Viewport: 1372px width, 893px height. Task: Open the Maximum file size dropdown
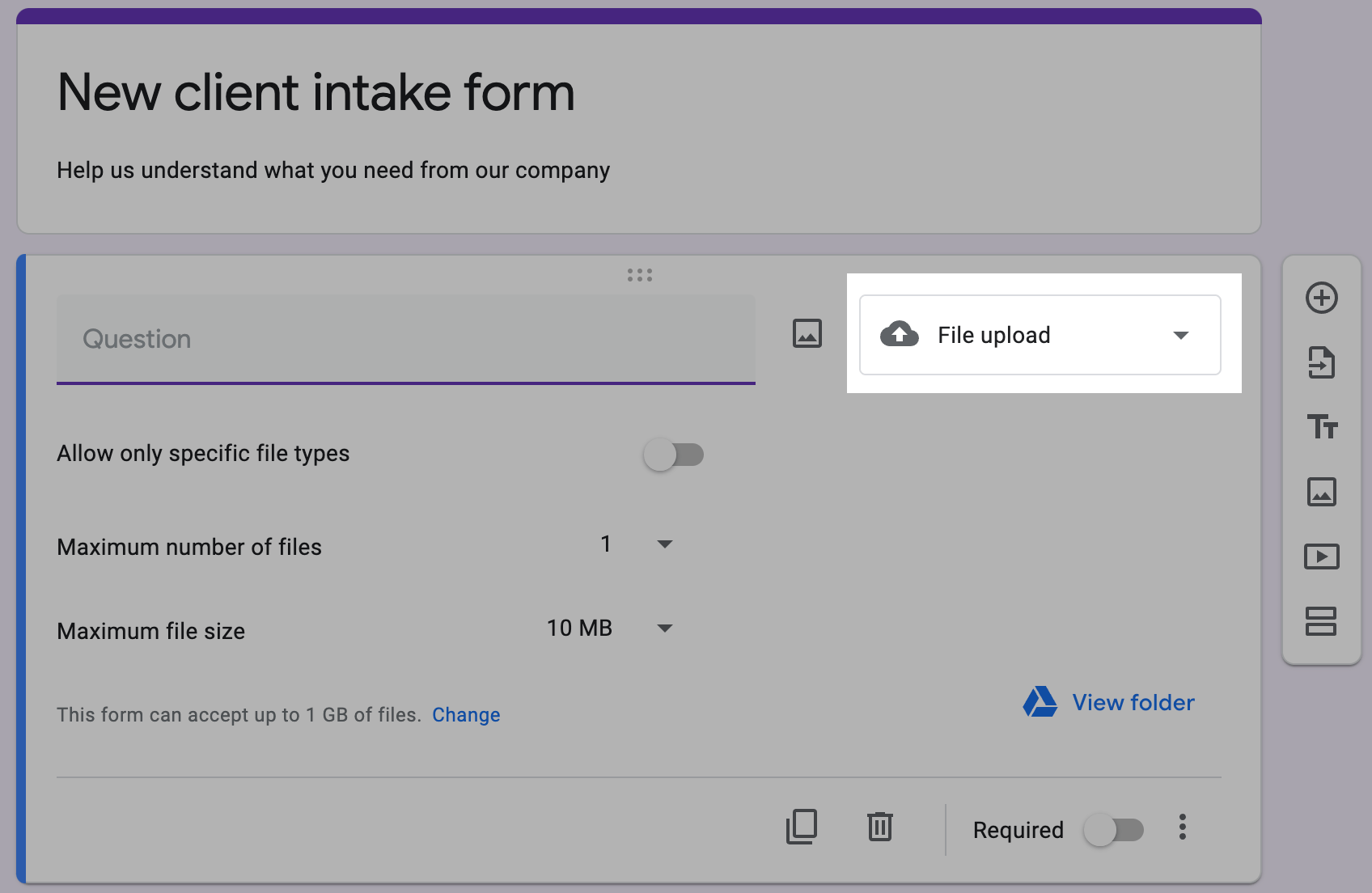(x=609, y=628)
